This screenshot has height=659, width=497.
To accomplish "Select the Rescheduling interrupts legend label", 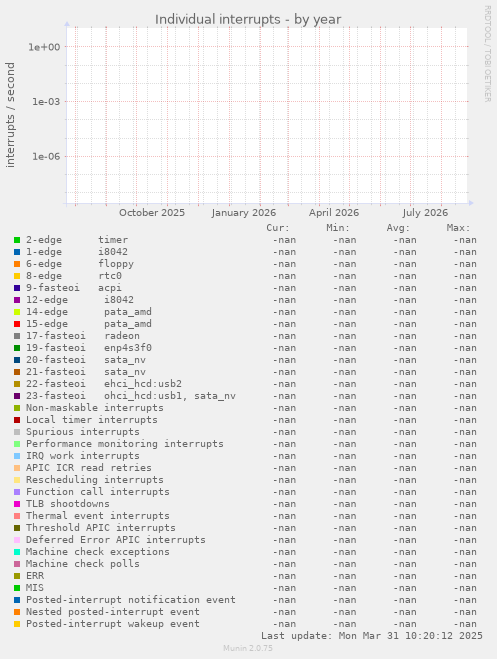I will (95, 480).
